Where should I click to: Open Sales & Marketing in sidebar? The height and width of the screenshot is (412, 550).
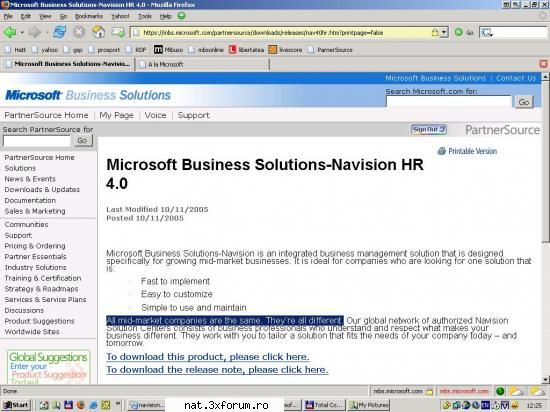point(35,211)
